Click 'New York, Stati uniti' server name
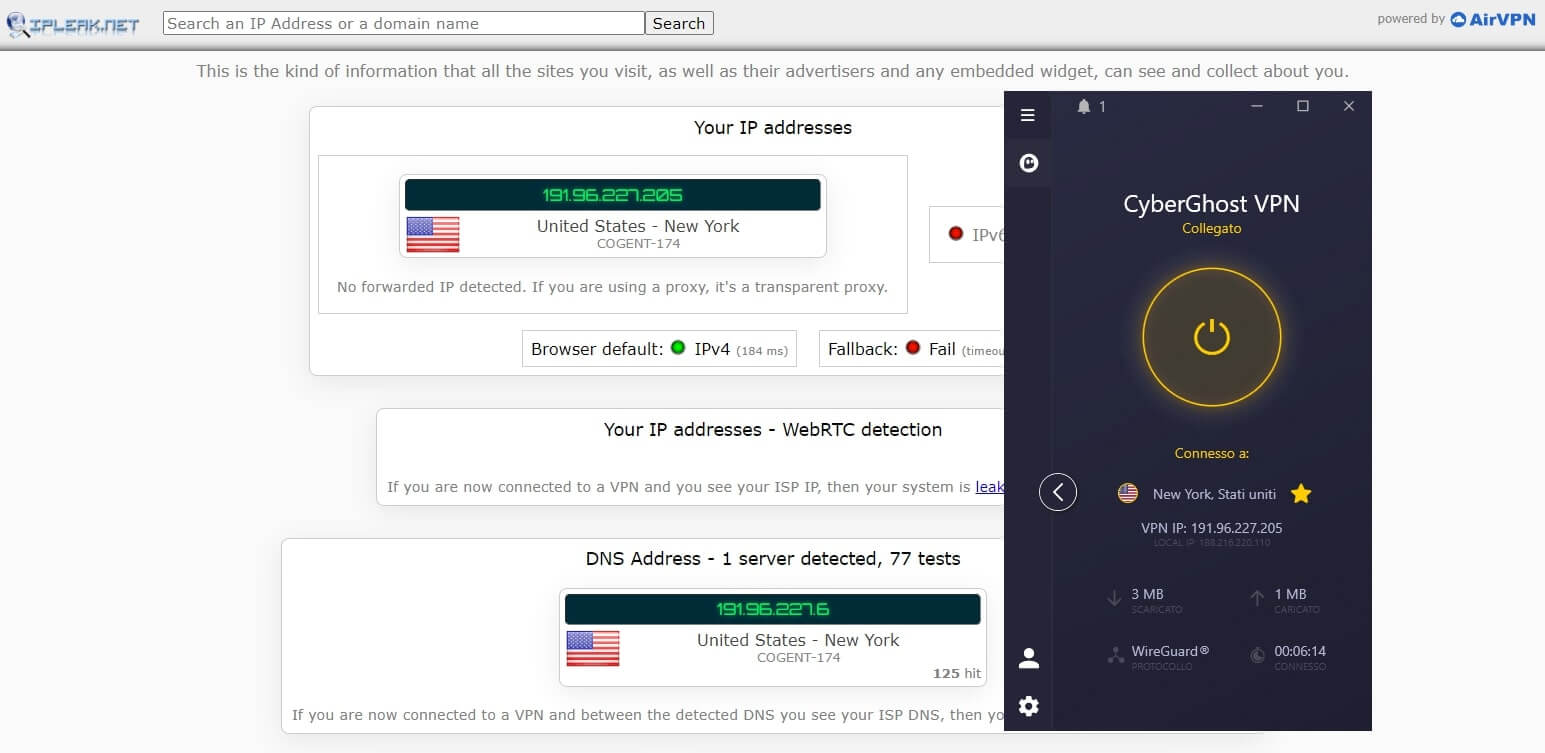 pos(1214,494)
